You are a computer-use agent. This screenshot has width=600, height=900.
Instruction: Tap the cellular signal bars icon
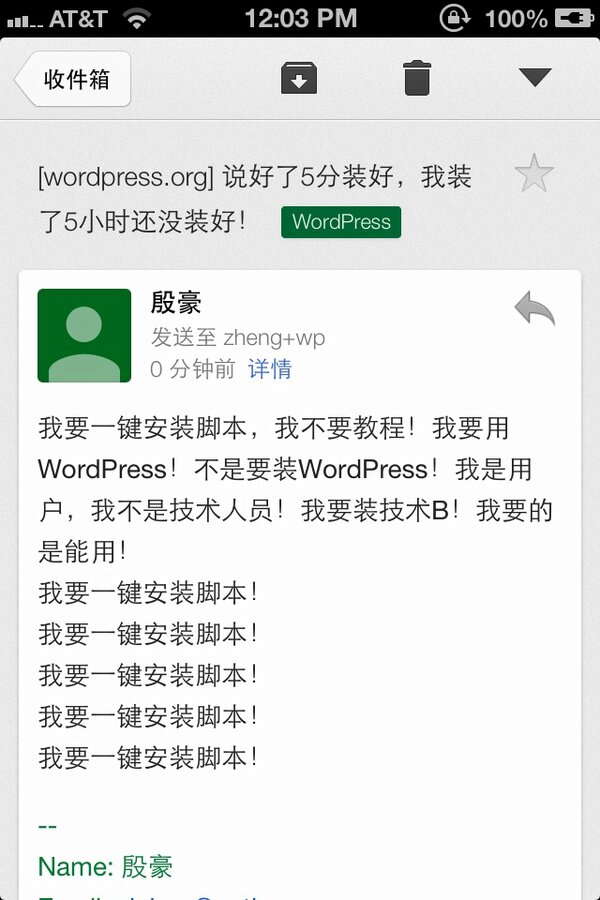pyautogui.click(x=25, y=22)
